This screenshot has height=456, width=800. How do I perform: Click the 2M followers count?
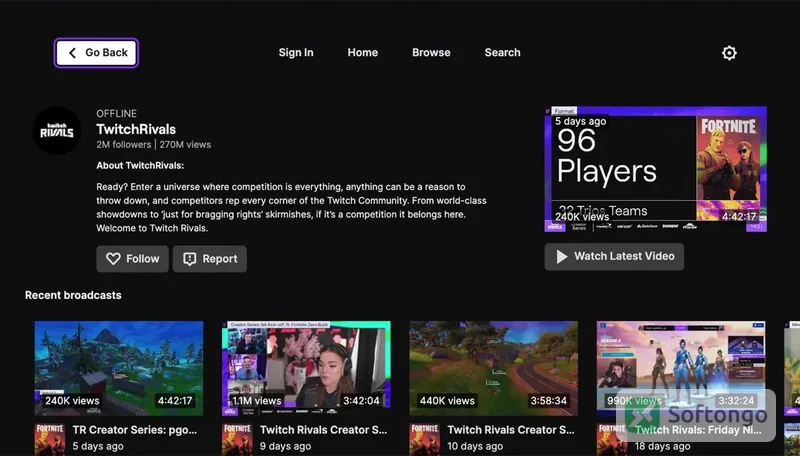[124, 144]
